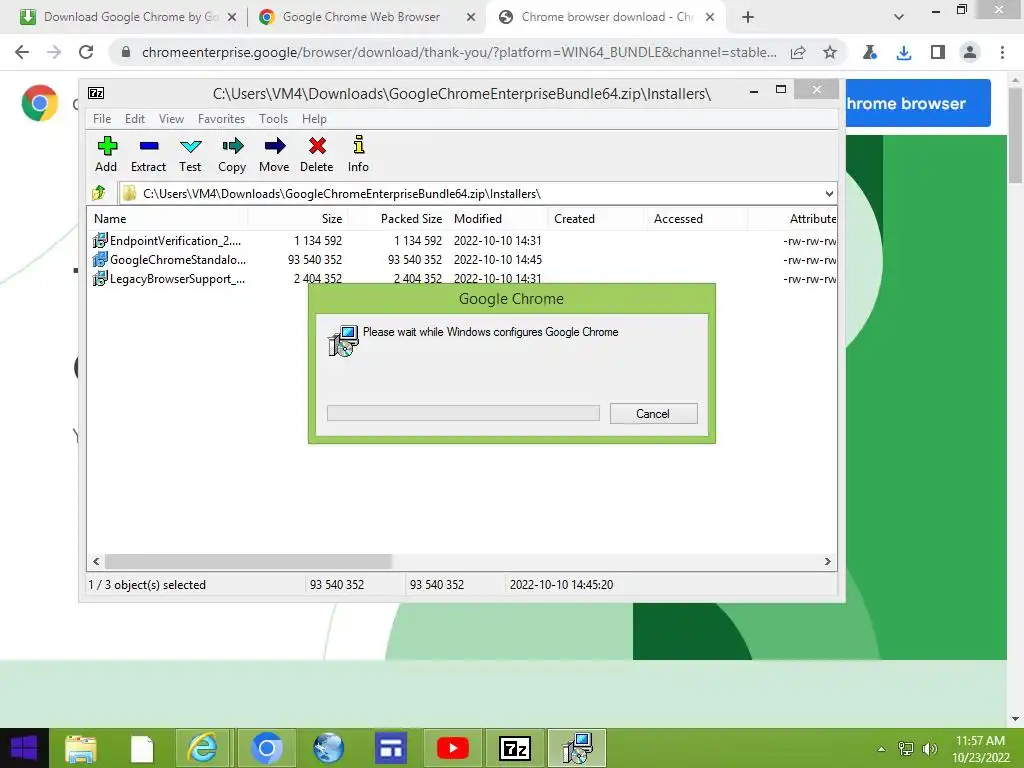Open Internet Explorer from taskbar
This screenshot has width=1024, height=768.
[x=203, y=748]
